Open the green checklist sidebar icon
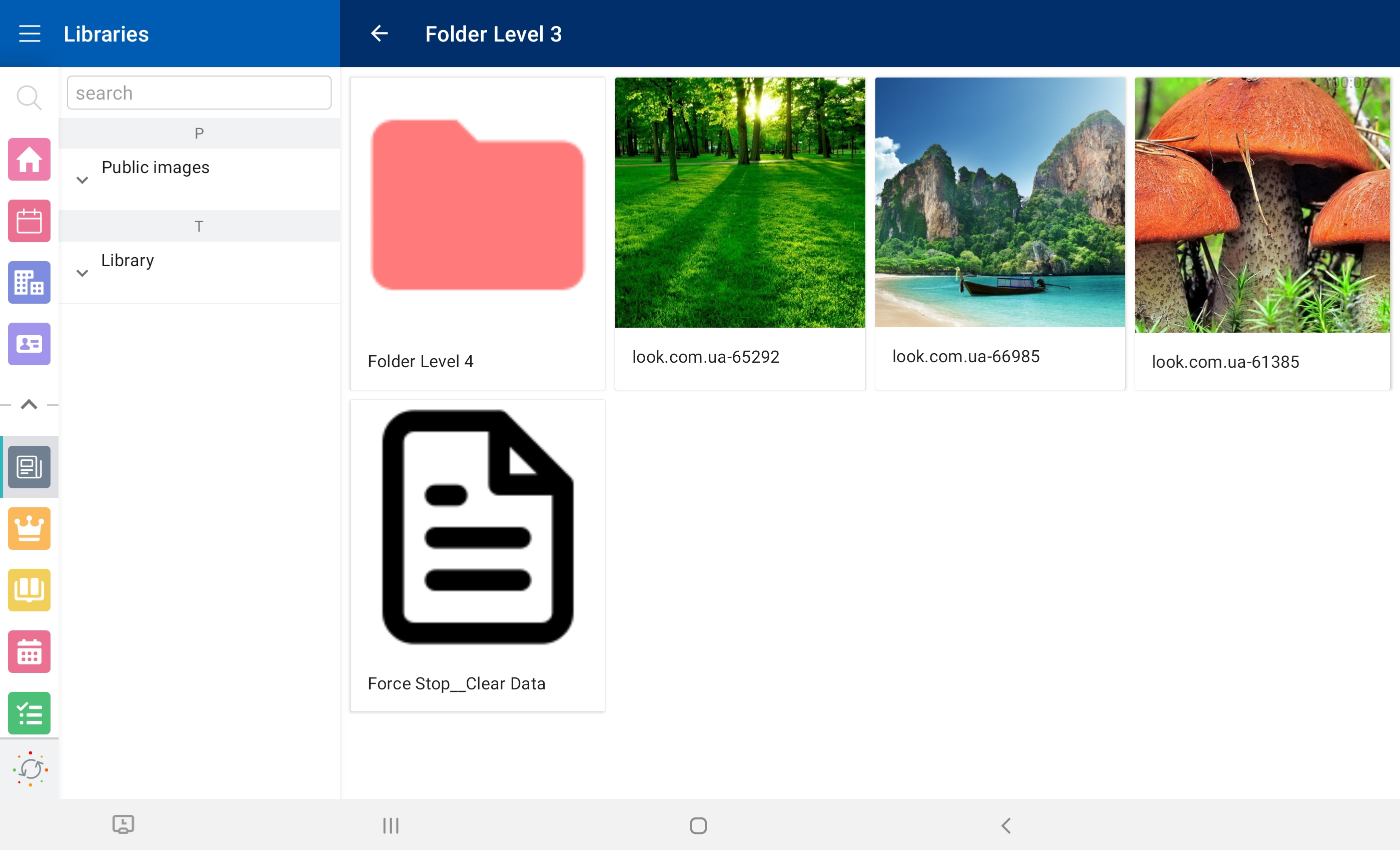The image size is (1400, 850). tap(29, 713)
